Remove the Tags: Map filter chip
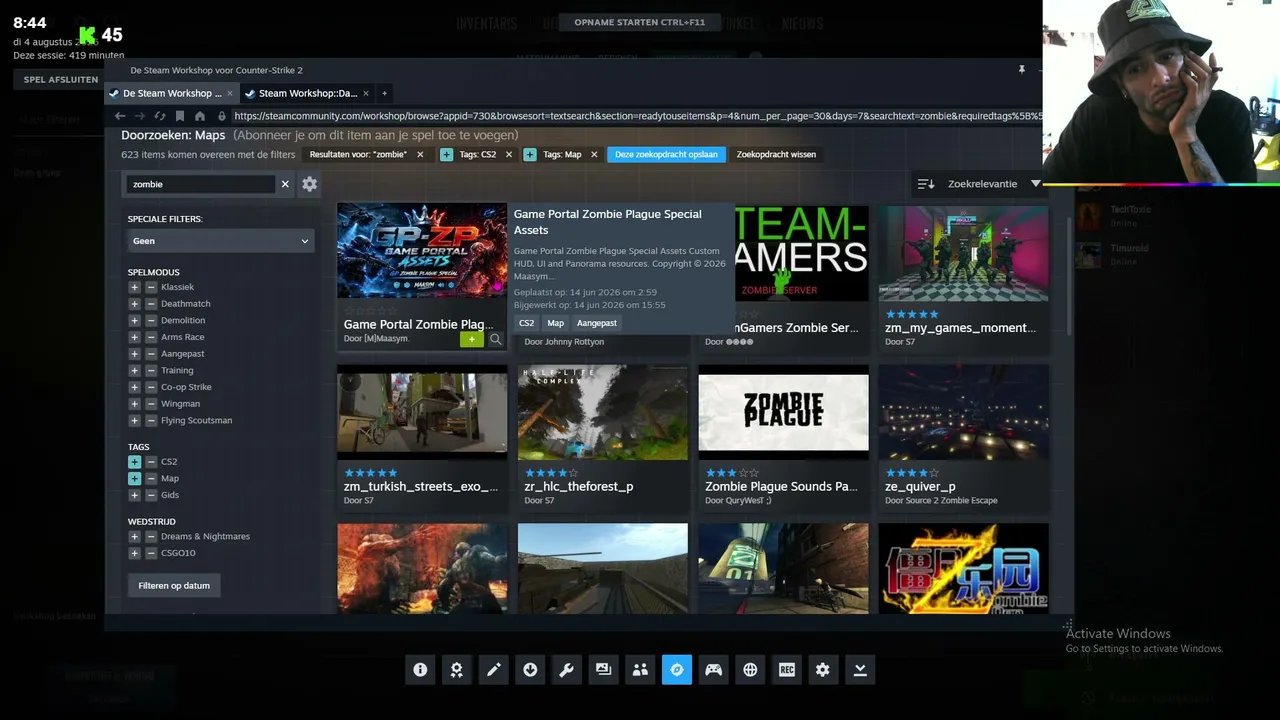 594,155
